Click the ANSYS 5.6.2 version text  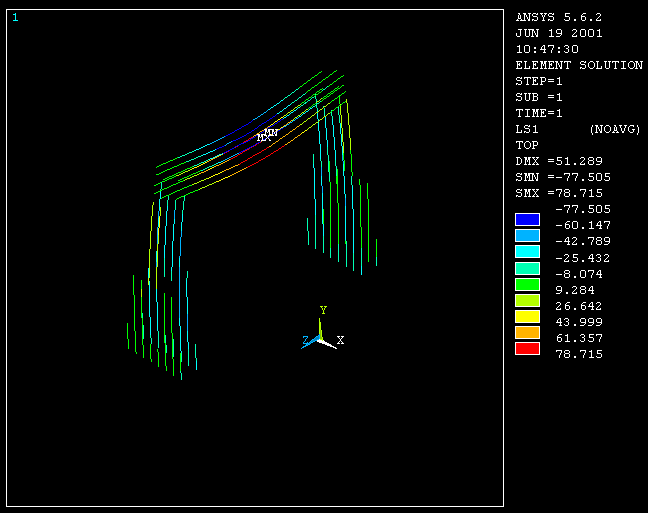(558, 17)
